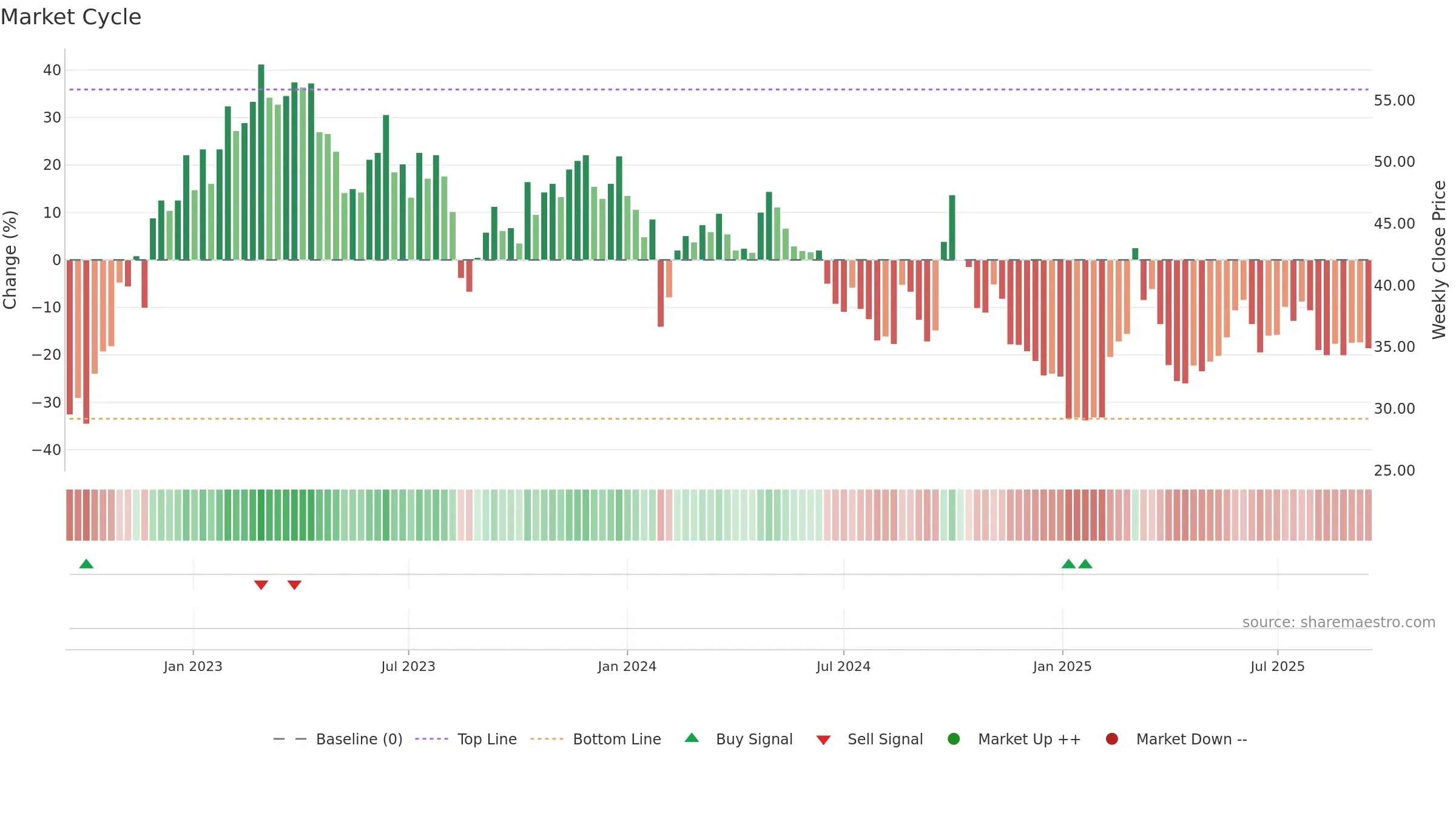This screenshot has height=819, width=1456.
Task: Click the isolated tall green bar near 14 percent in late 2024
Action: 952,227
